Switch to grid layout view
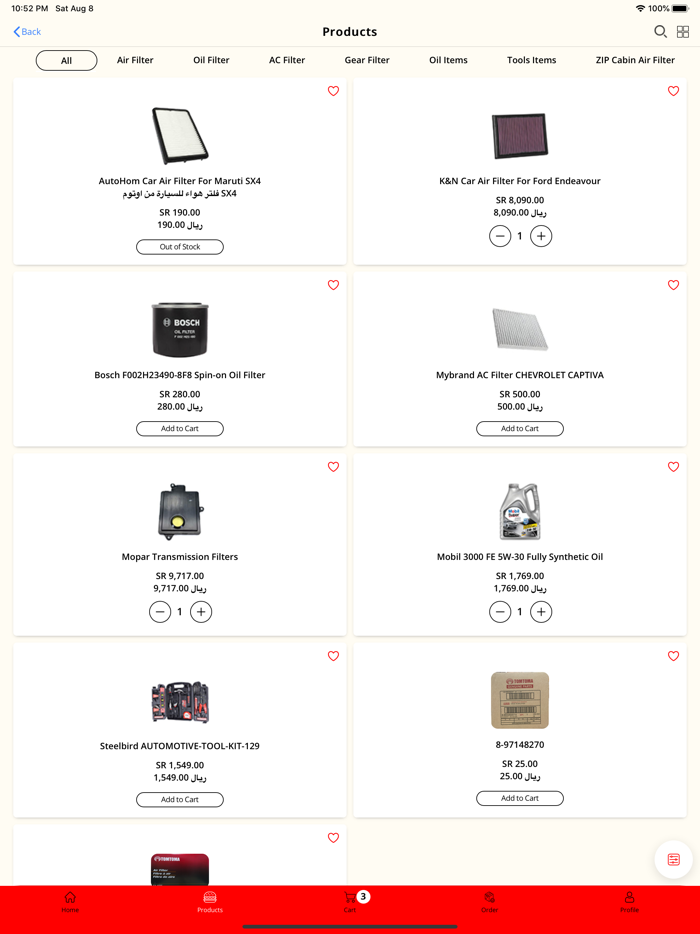 tap(683, 32)
